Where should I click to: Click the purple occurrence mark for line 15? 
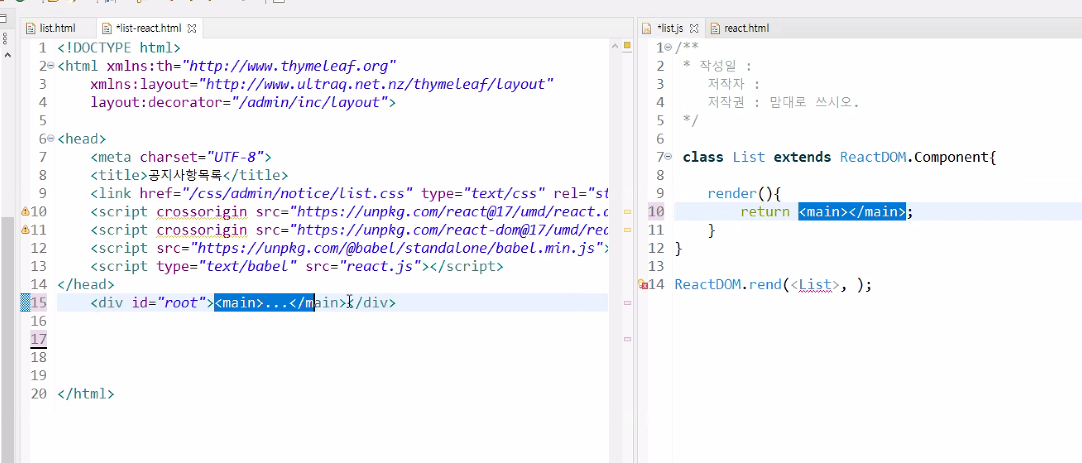tap(627, 302)
